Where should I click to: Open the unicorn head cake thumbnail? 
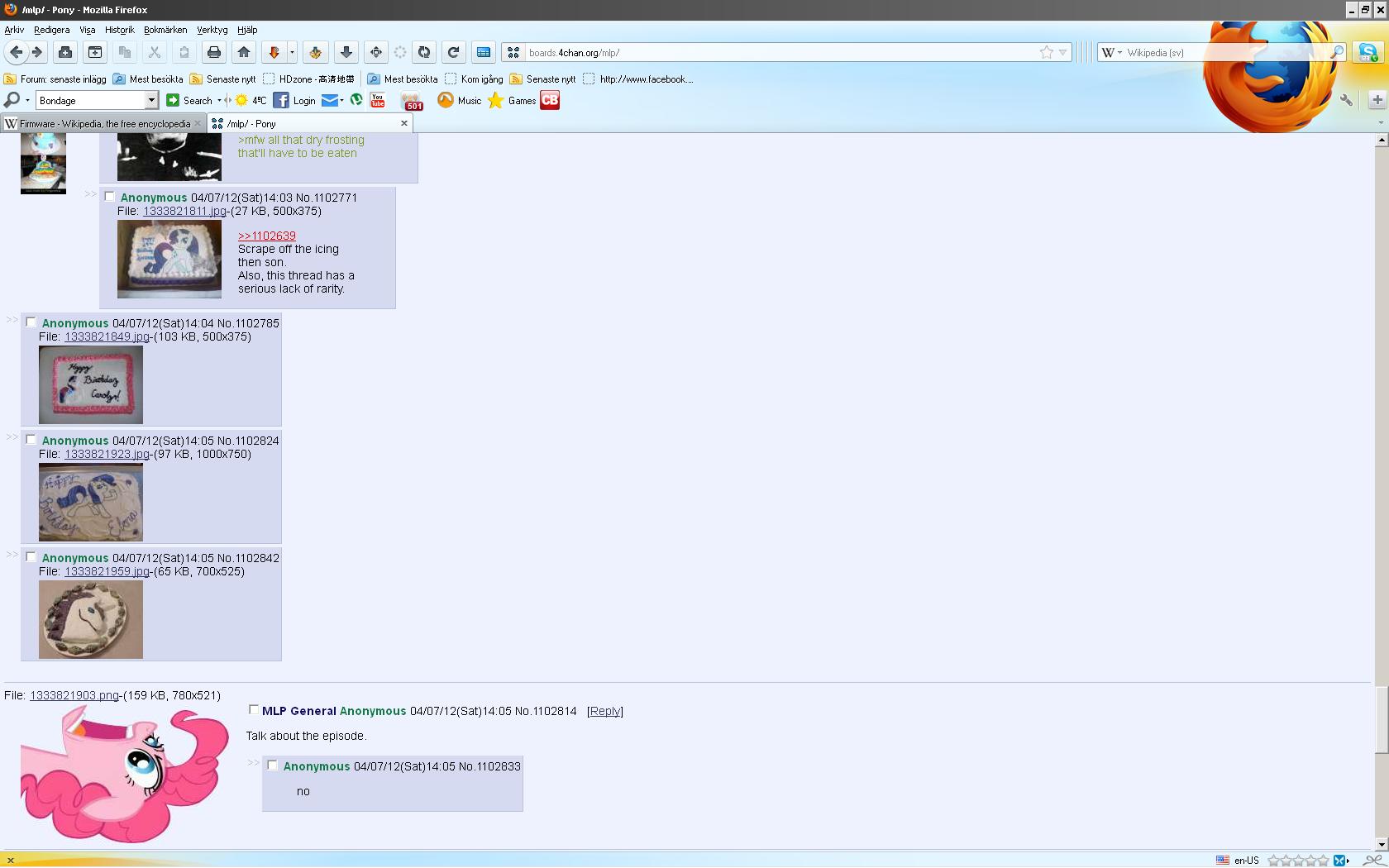coord(91,619)
